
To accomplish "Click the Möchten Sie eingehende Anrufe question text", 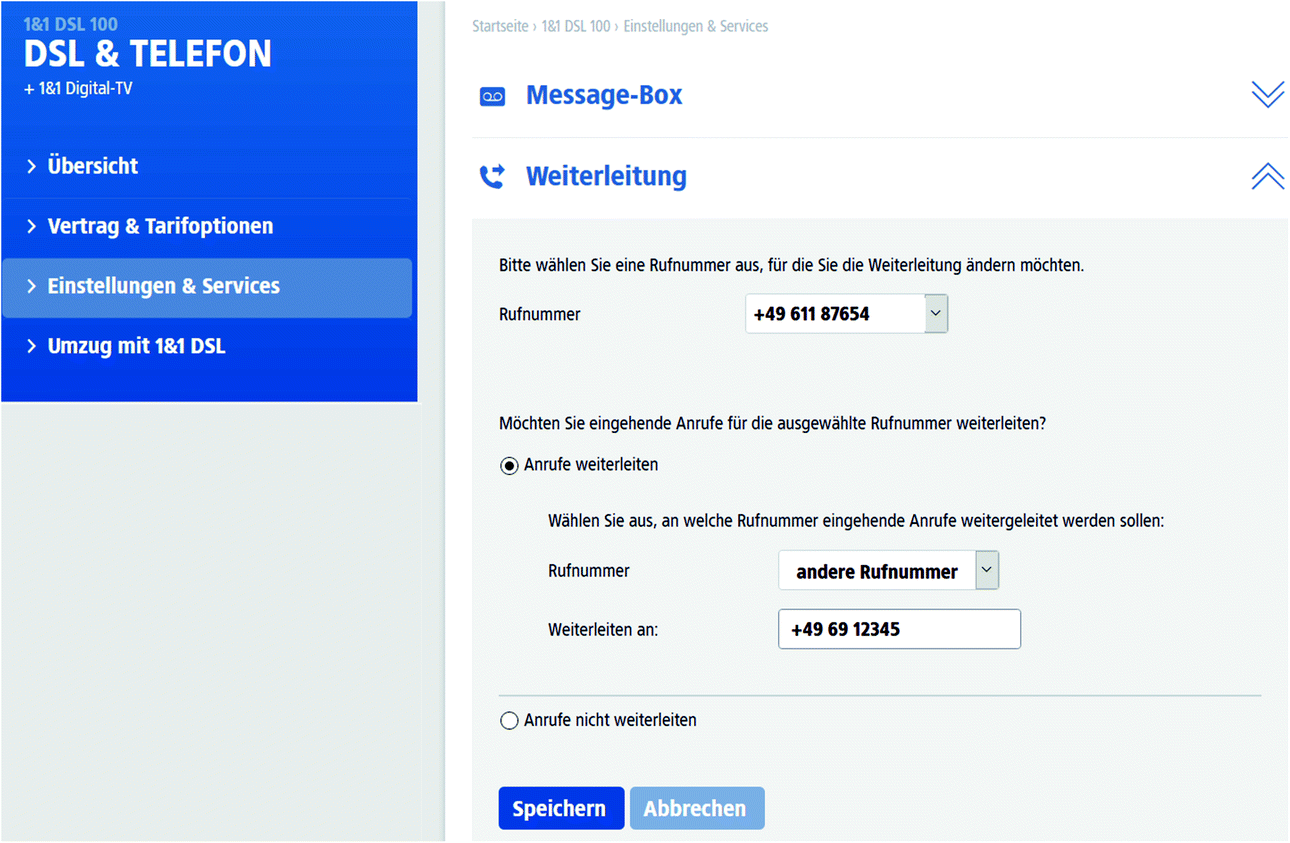I will (772, 423).
